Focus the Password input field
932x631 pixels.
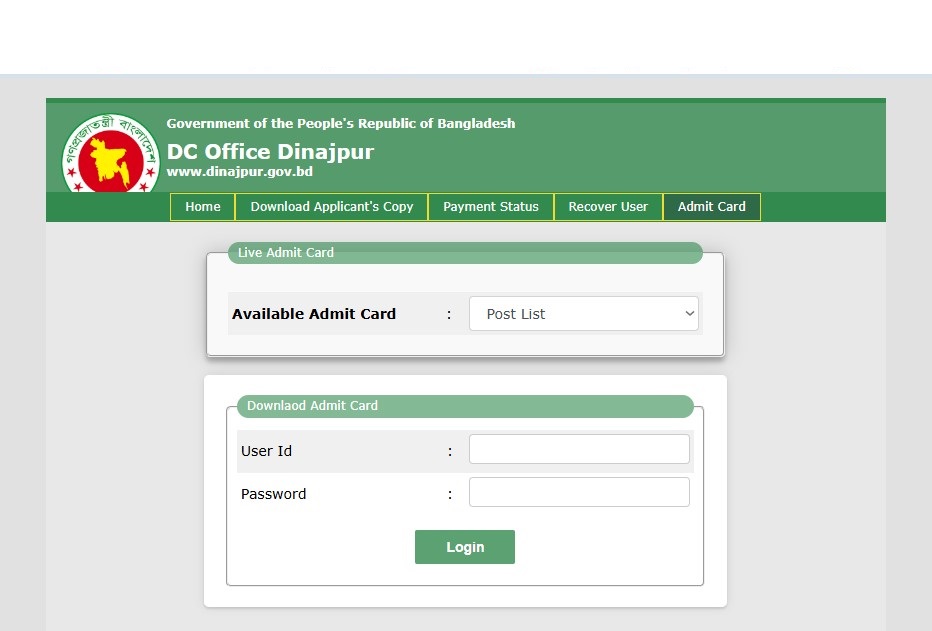pyautogui.click(x=579, y=492)
